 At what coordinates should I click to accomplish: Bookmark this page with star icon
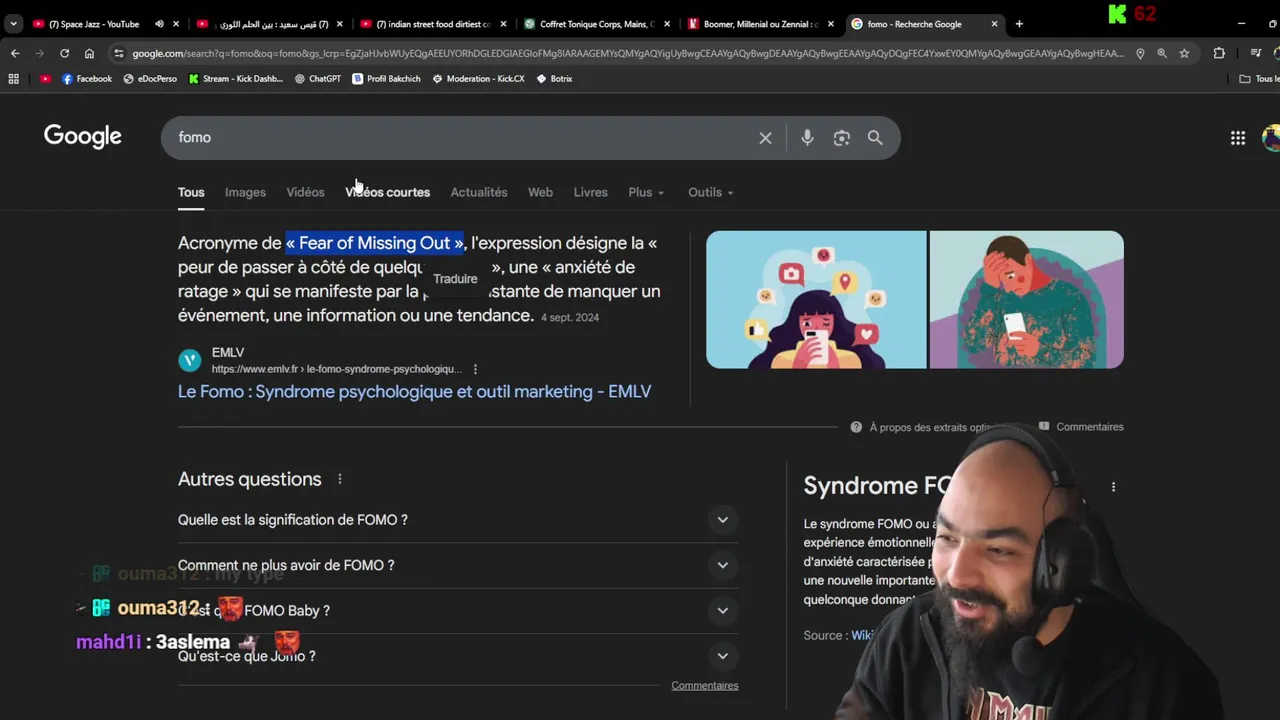pyautogui.click(x=1184, y=53)
